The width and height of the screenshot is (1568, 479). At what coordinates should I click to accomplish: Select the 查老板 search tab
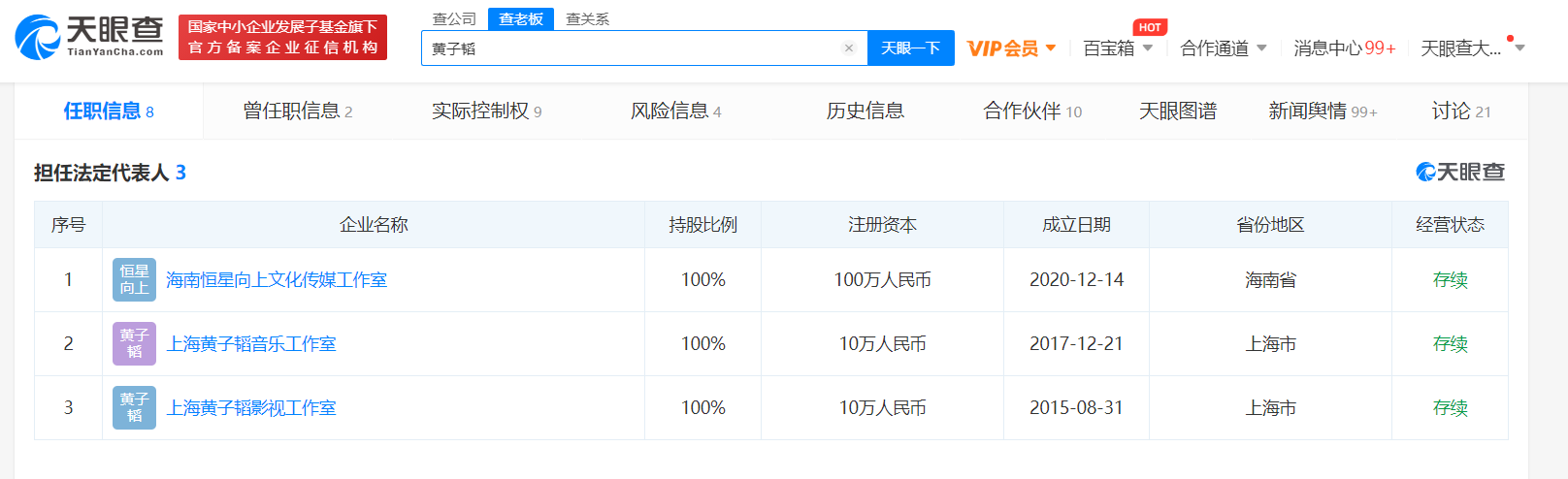521,18
